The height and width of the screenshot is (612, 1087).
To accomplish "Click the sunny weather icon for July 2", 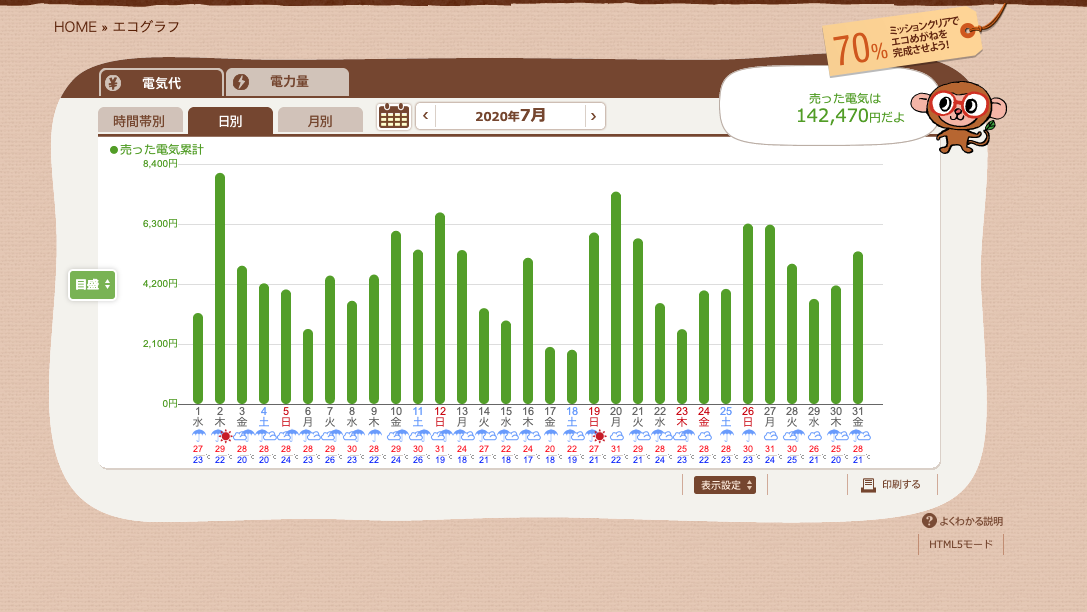I will (226, 436).
